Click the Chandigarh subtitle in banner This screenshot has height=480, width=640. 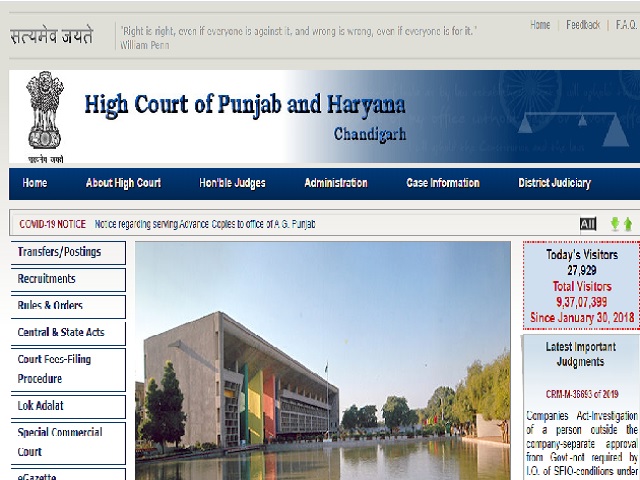tap(370, 134)
